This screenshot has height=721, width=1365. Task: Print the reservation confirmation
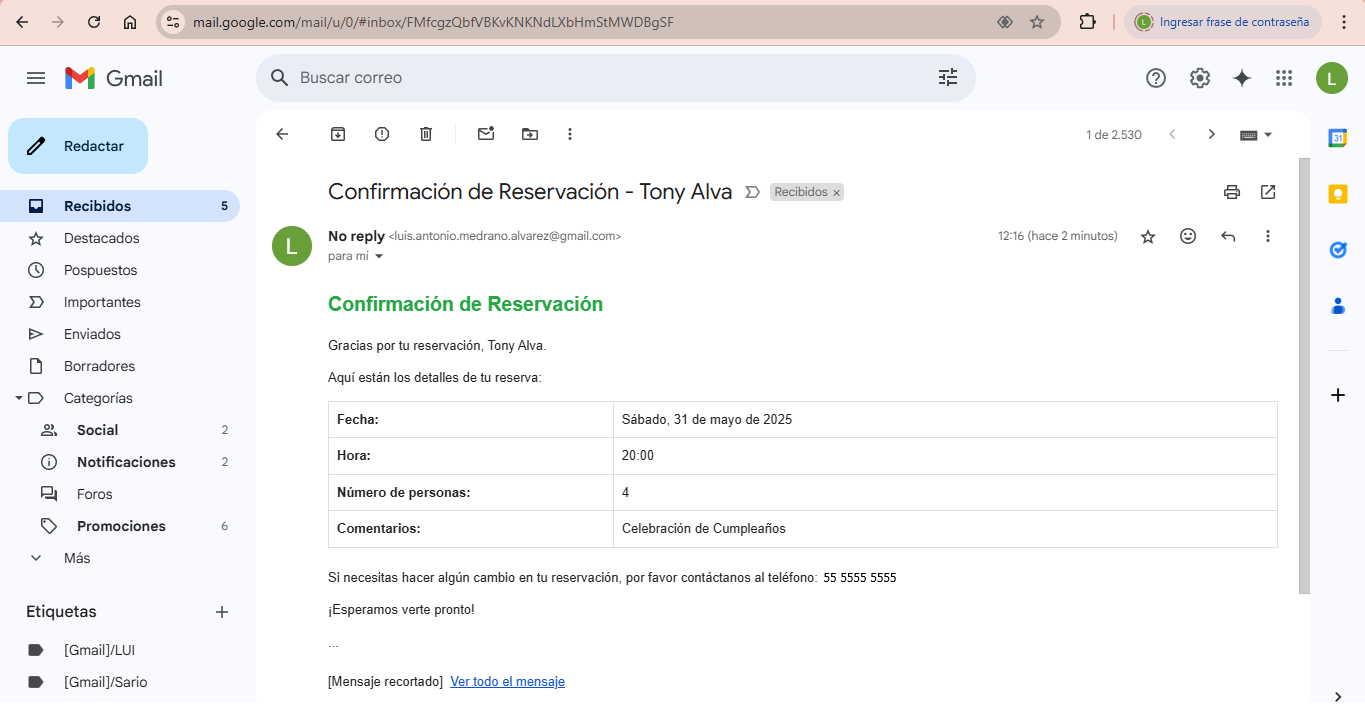(1231, 191)
